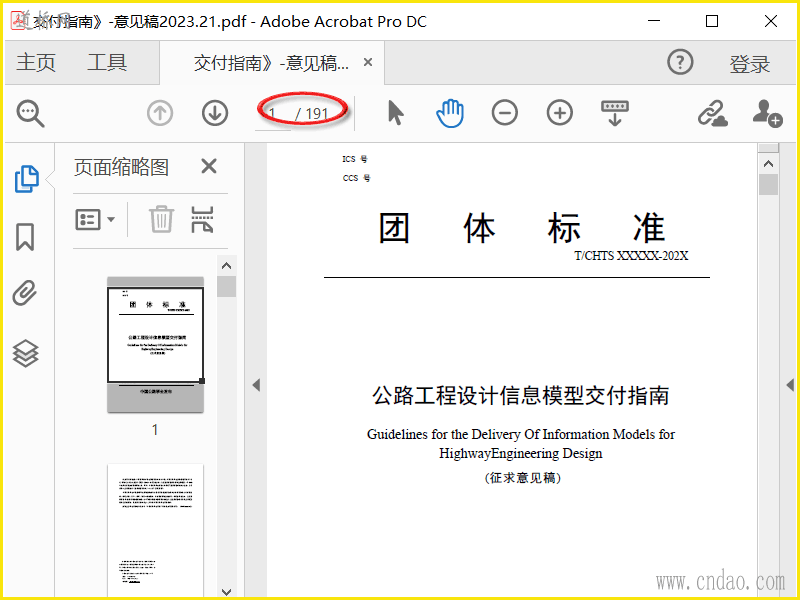This screenshot has width=800, height=600.
Task: Go to next page with down arrow
Action: tap(215, 113)
